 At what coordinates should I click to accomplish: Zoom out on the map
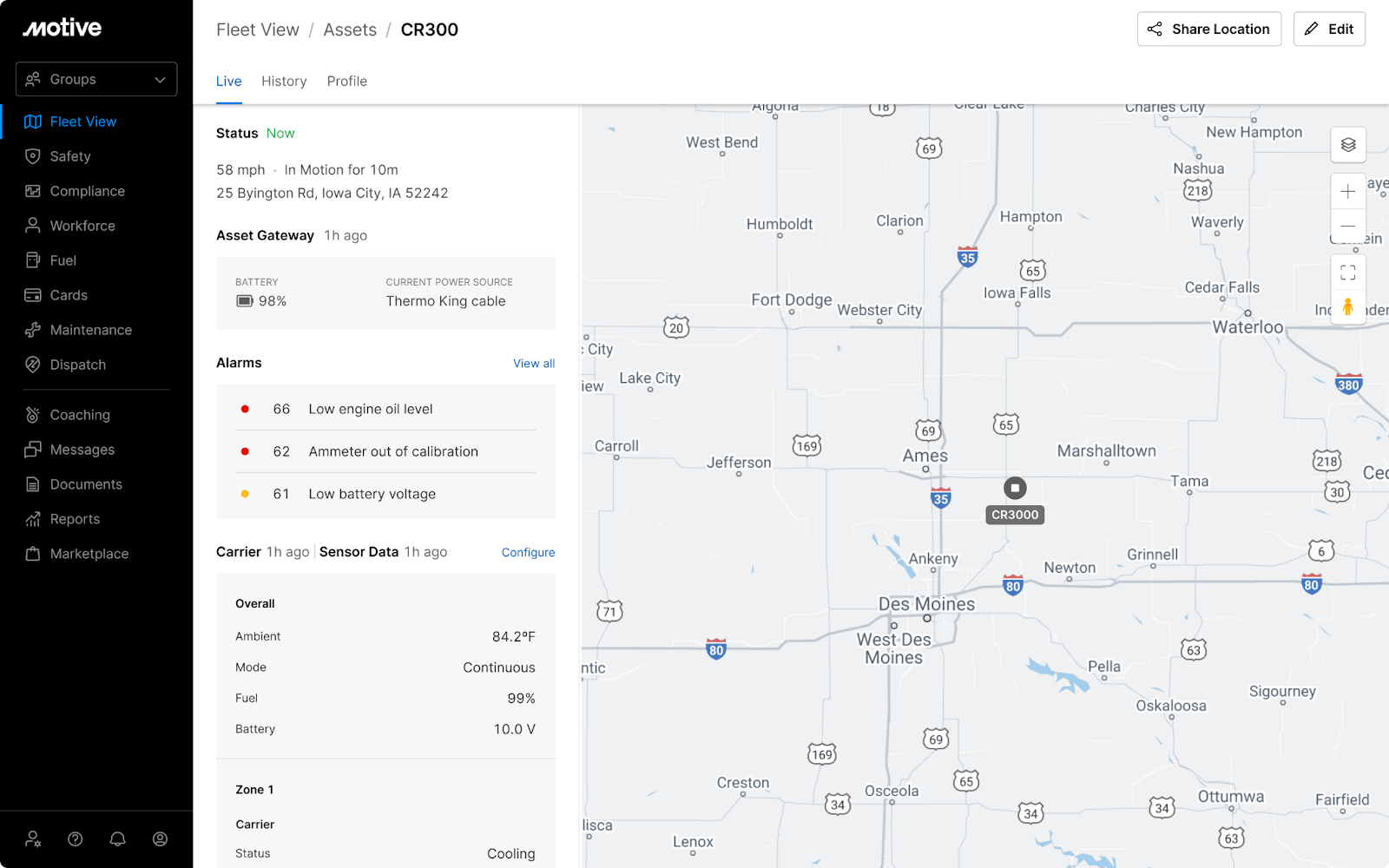(x=1347, y=226)
